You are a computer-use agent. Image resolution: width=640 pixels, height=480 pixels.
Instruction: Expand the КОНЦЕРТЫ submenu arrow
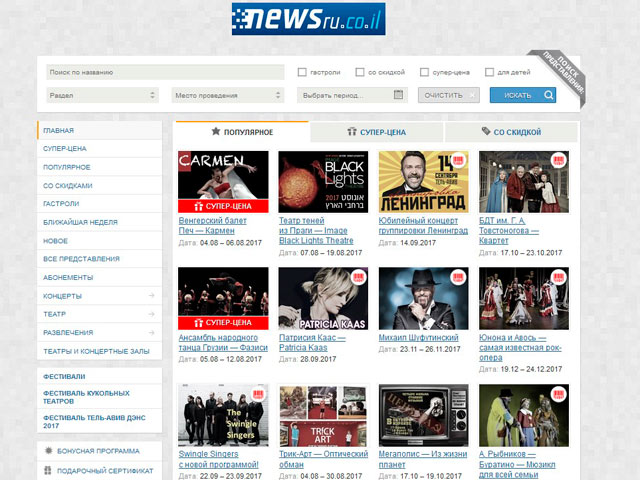[151, 295]
